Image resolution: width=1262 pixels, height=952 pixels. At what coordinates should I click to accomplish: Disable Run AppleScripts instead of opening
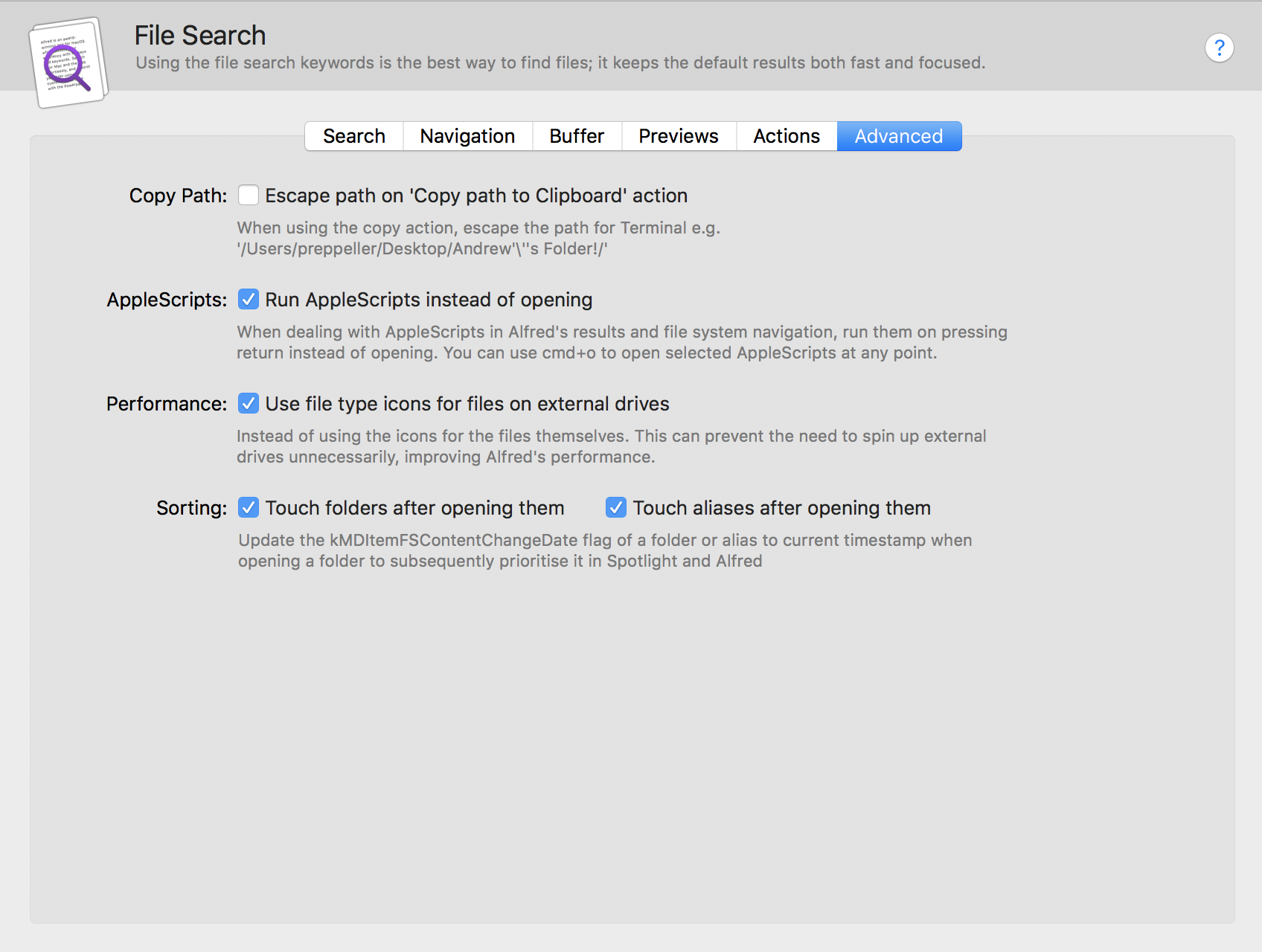click(x=249, y=299)
